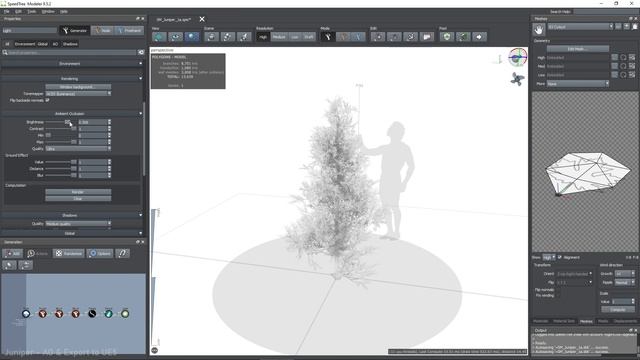This screenshot has width=640, height=360.
Task: Select the black node in generation graph
Action: pos(92,313)
